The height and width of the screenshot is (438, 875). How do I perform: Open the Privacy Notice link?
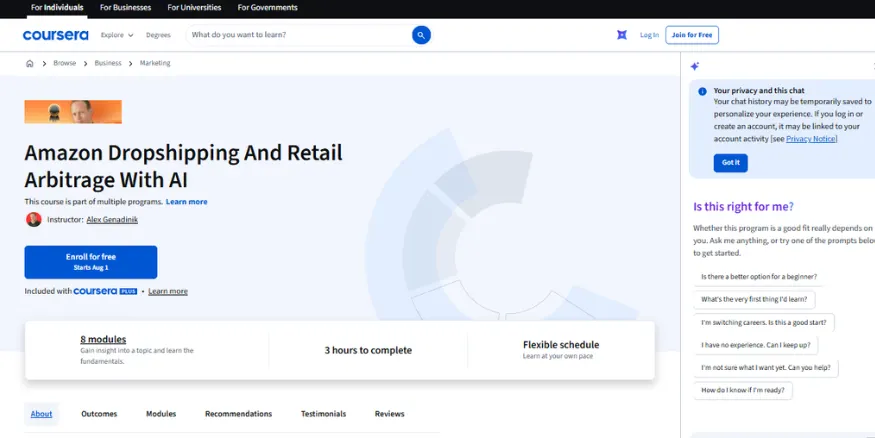point(811,139)
